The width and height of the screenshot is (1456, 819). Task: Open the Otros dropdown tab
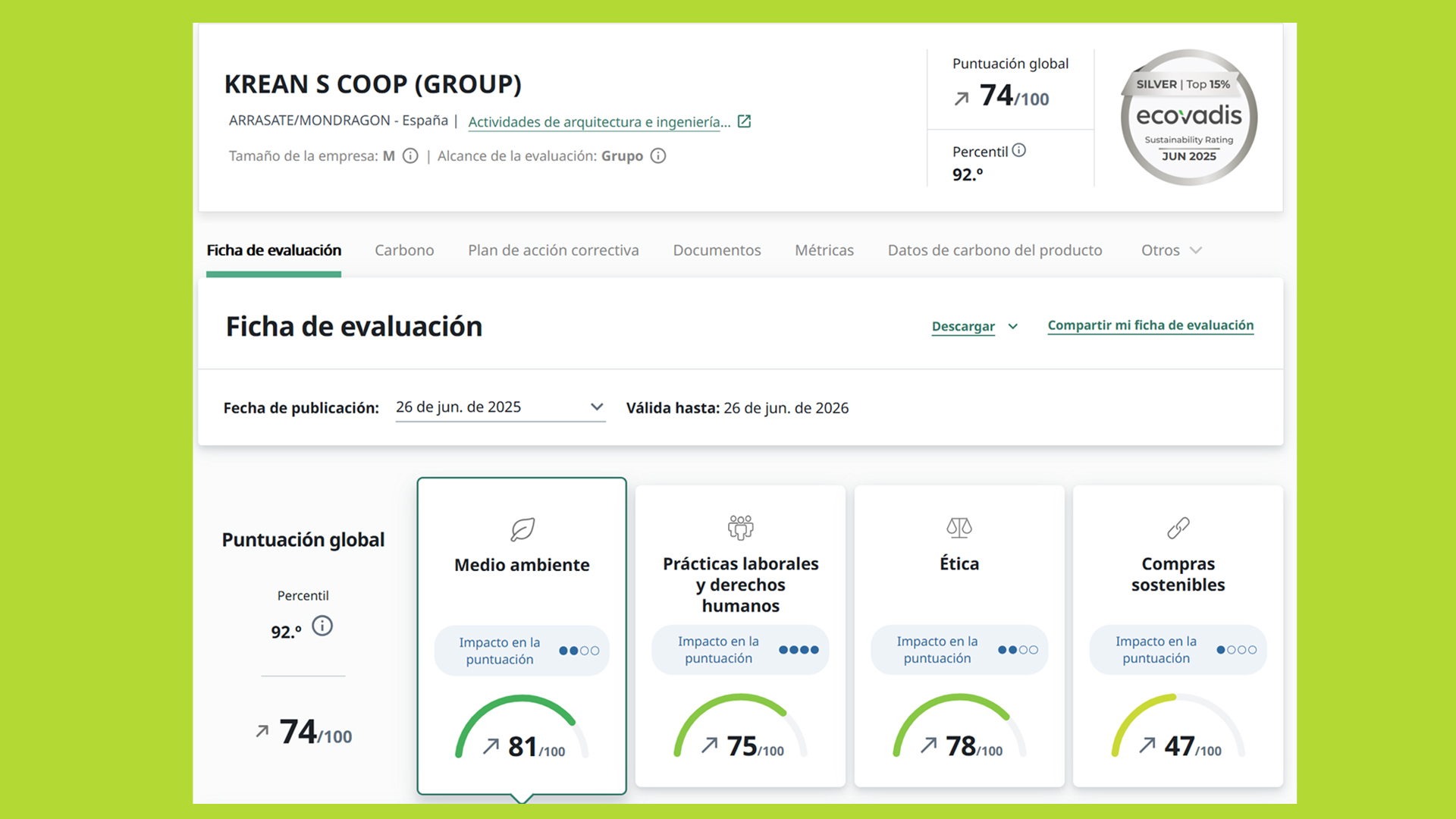pos(1172,250)
